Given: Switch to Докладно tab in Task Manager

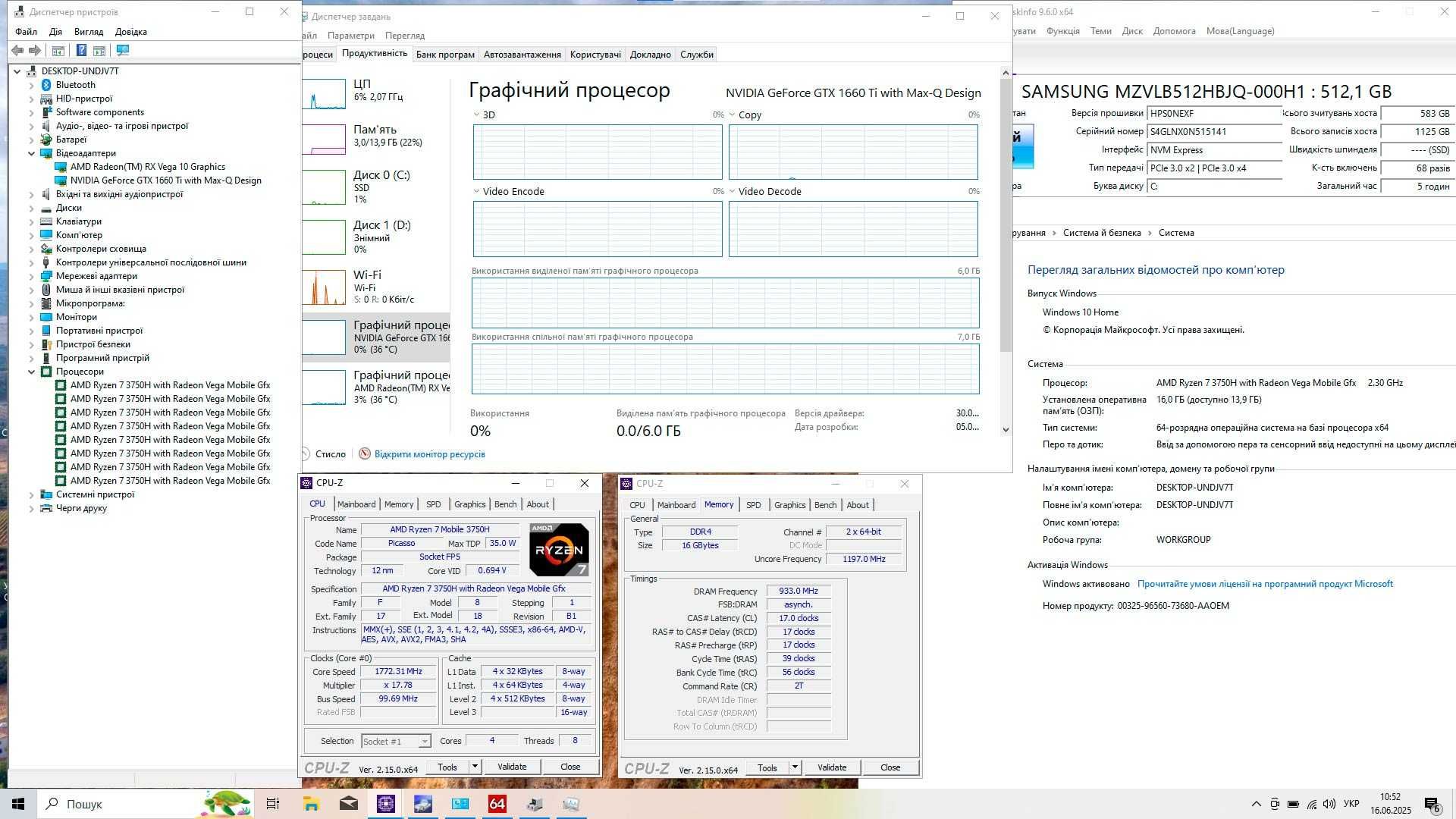Looking at the screenshot, I should point(650,55).
